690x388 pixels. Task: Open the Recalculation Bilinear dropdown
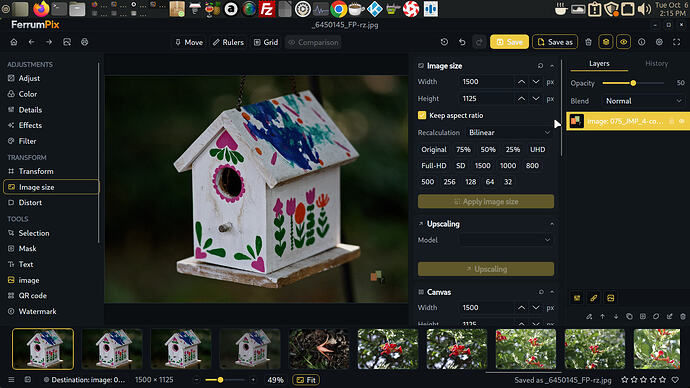click(509, 132)
